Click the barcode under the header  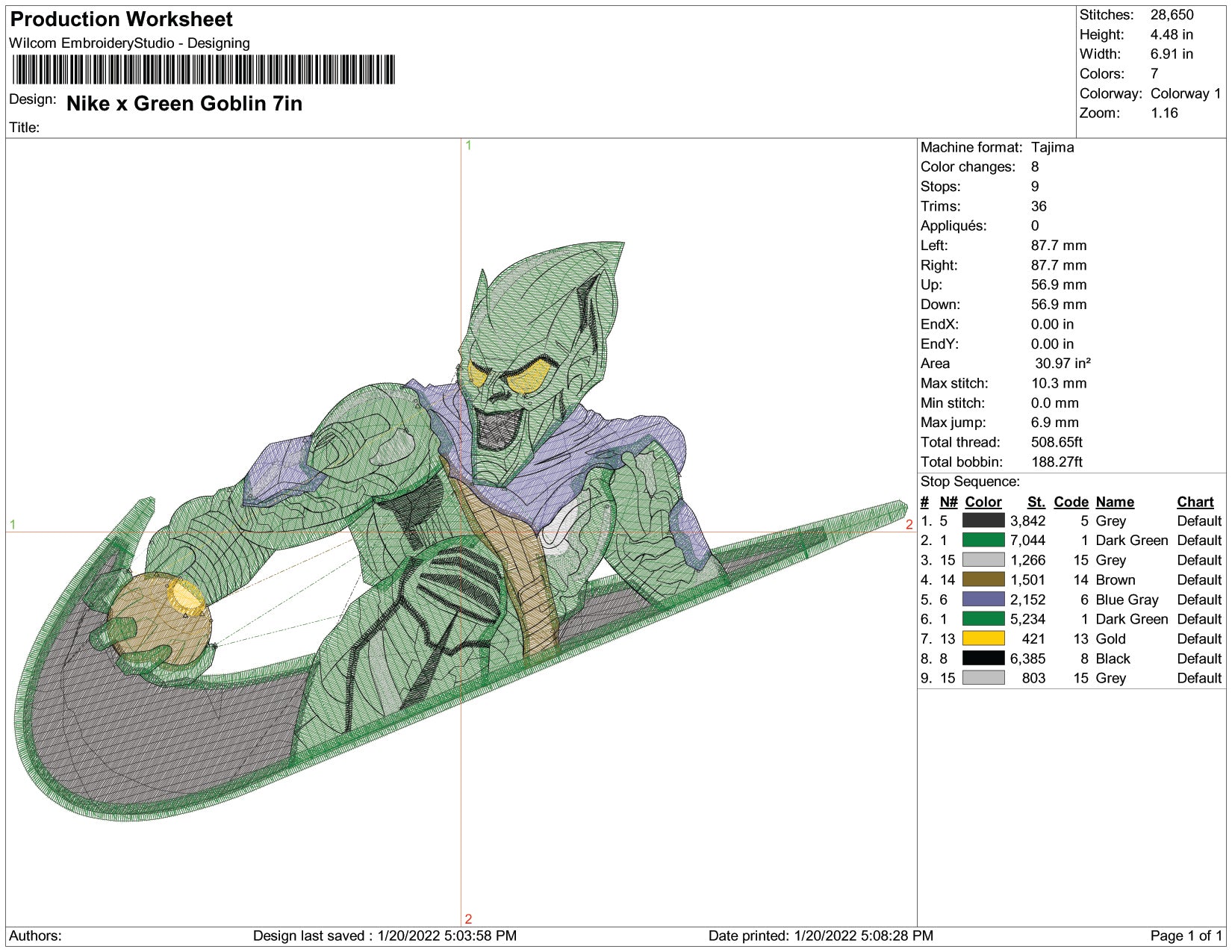point(203,70)
